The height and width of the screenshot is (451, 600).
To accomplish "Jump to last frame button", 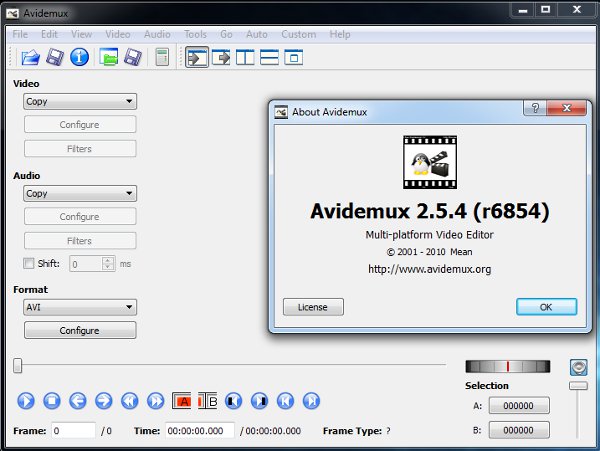I will 311,401.
